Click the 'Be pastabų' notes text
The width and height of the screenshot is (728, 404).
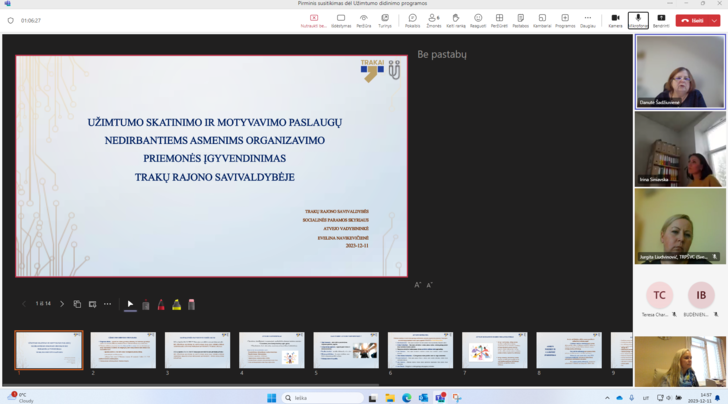click(442, 54)
